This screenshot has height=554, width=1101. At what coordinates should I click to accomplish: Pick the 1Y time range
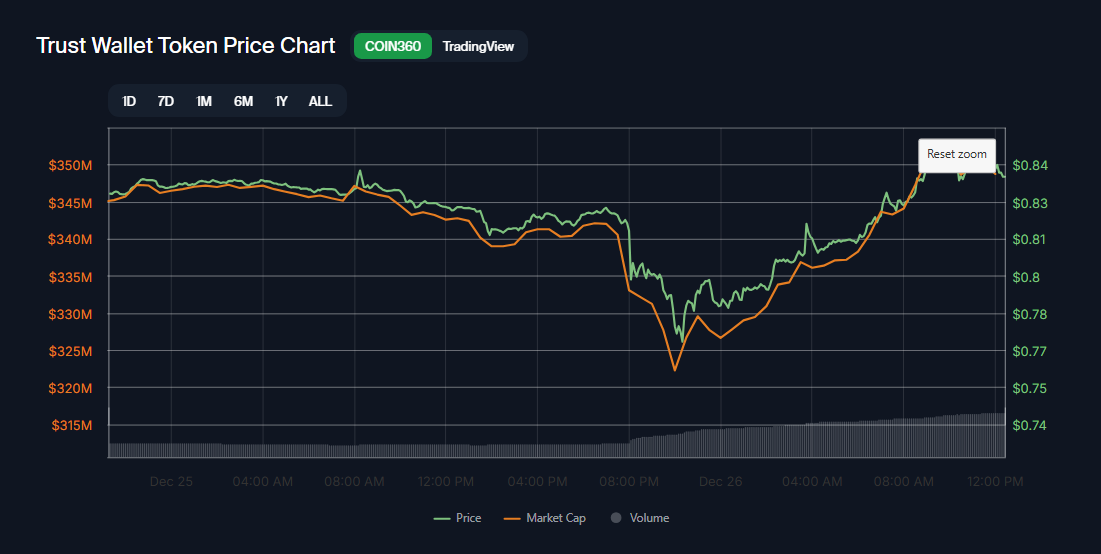[x=281, y=101]
